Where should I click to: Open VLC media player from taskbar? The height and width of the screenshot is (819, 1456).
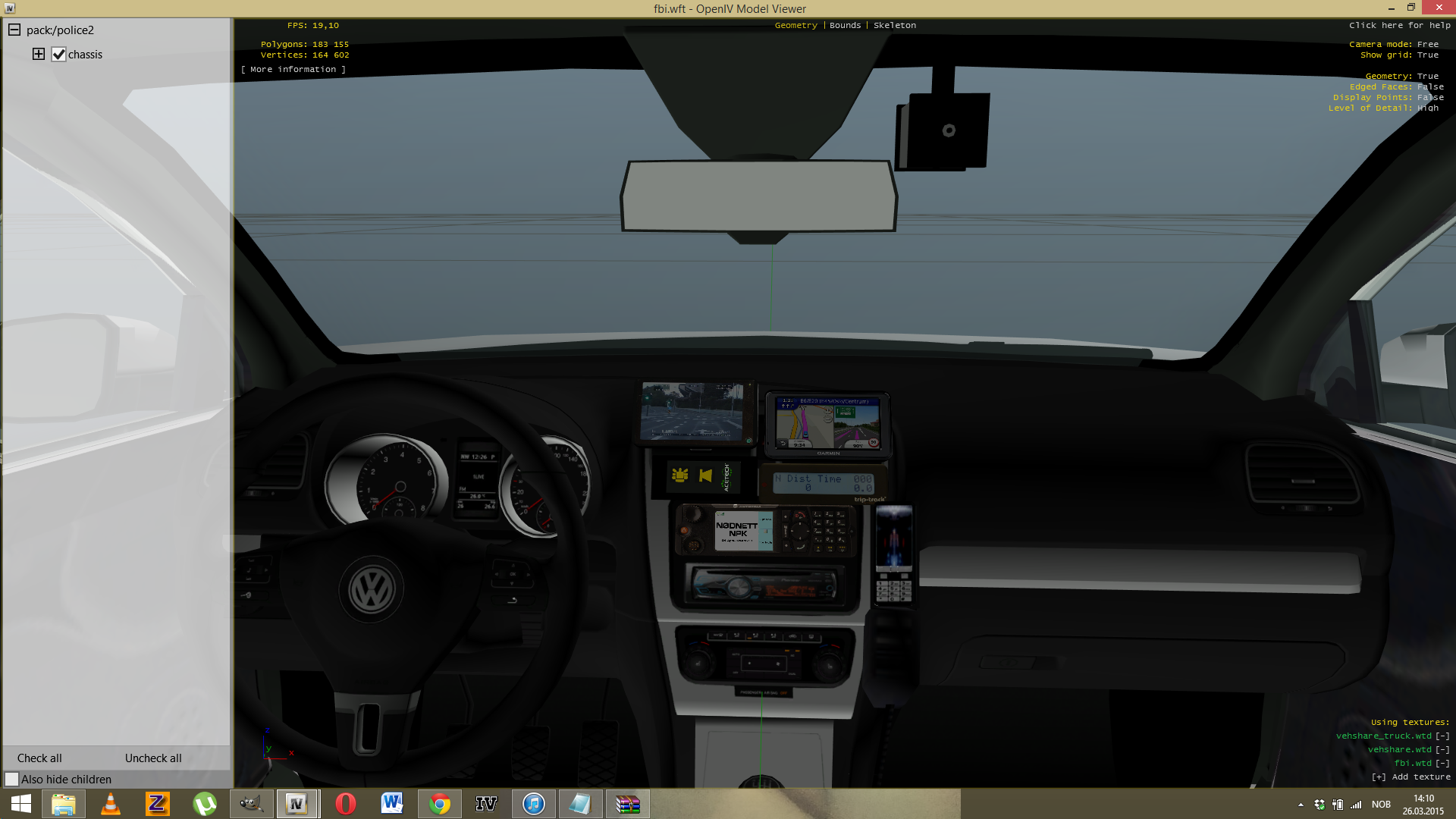coord(111,804)
